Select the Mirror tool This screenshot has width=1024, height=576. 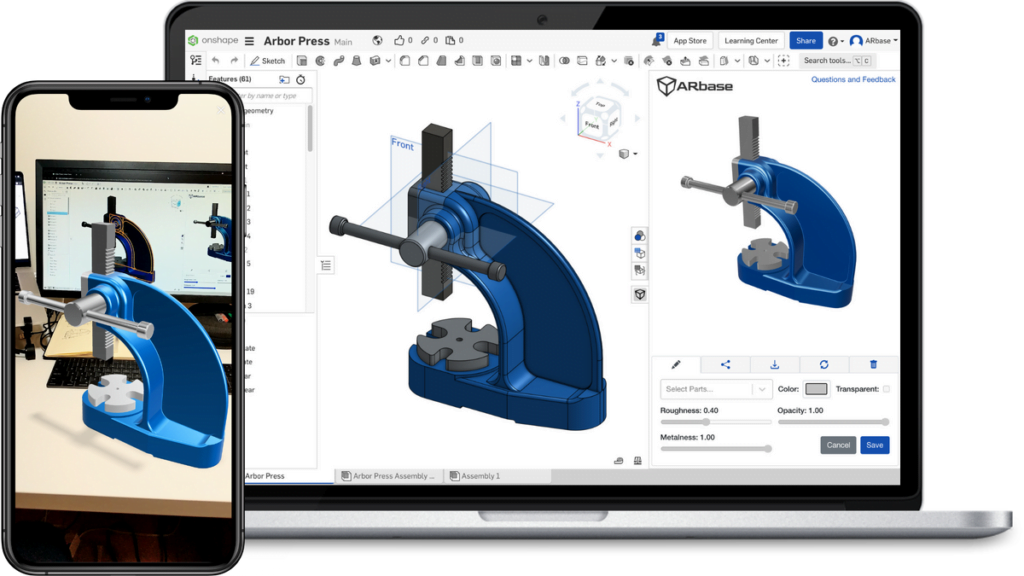(x=544, y=61)
